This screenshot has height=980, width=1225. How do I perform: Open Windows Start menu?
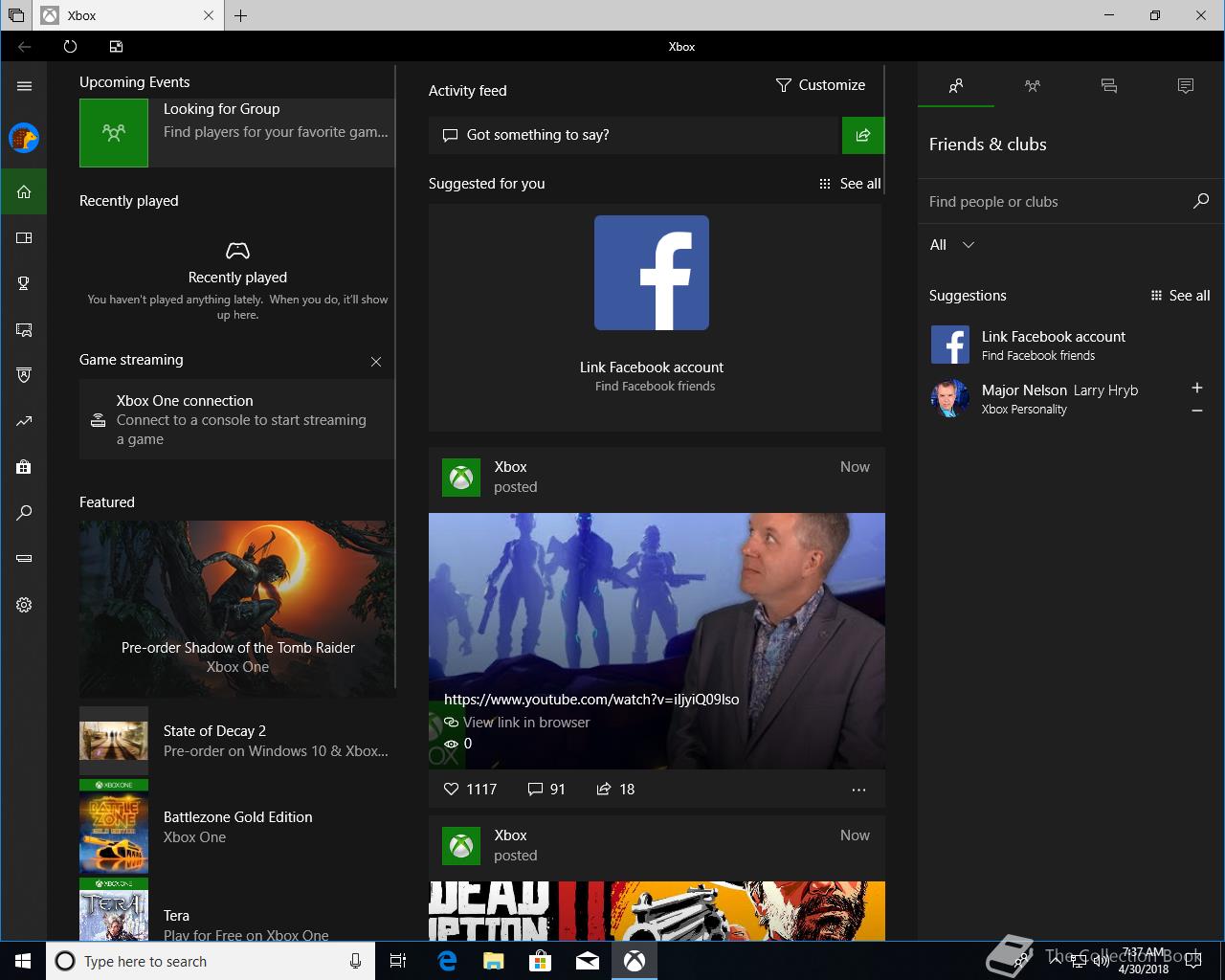click(x=23, y=961)
